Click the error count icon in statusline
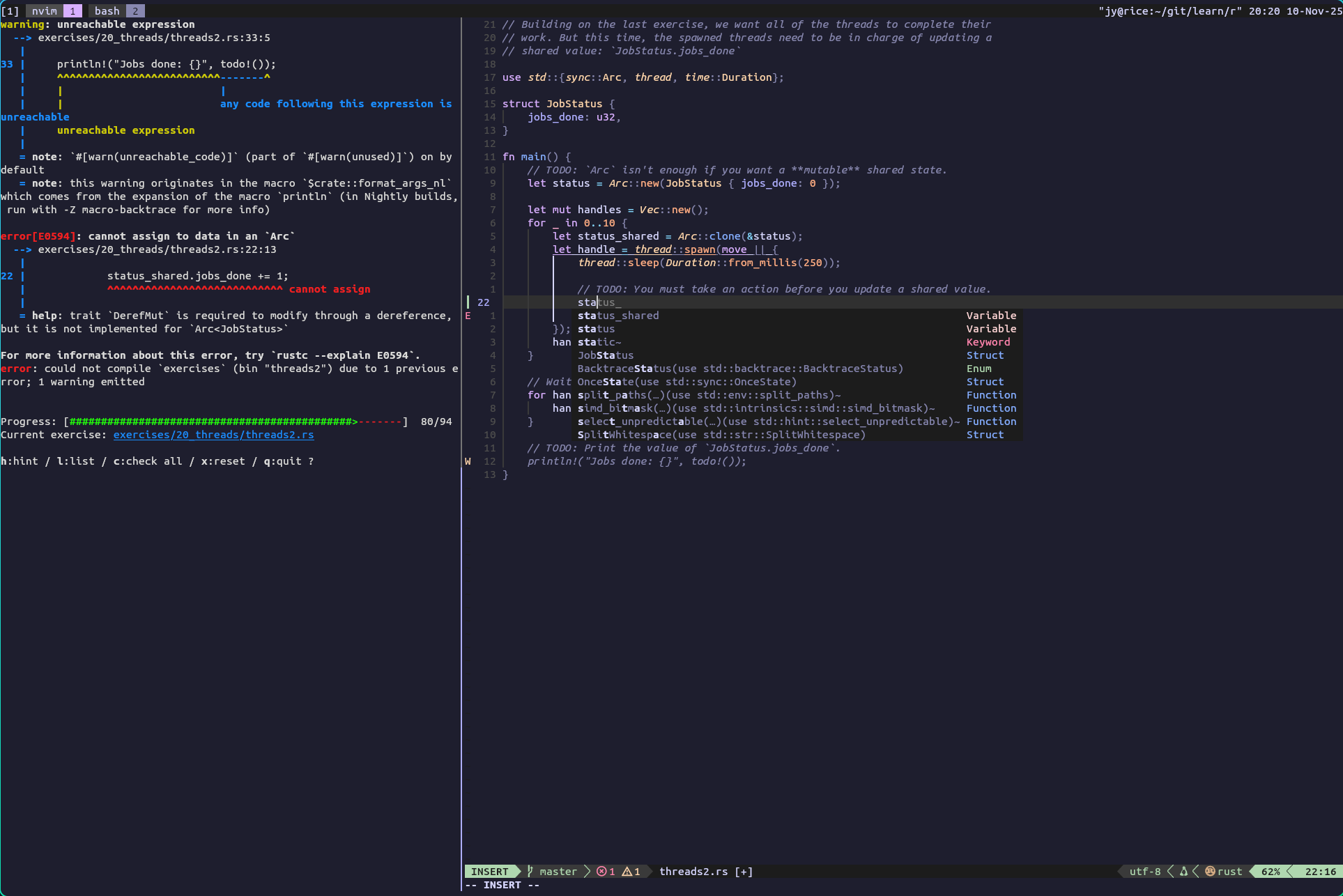Viewport: 1343px width, 896px height. [601, 871]
